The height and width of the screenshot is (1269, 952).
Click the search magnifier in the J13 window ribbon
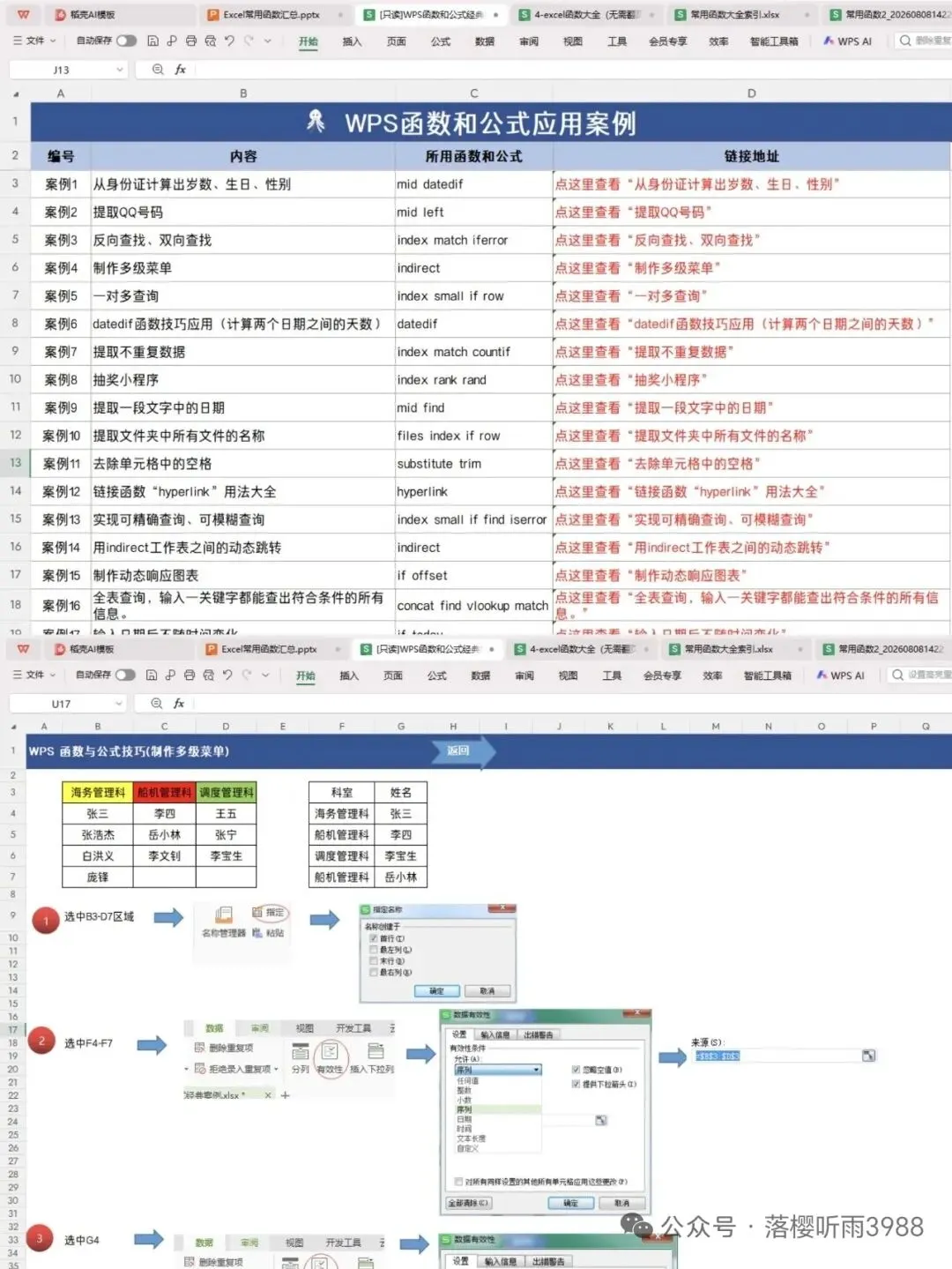click(x=905, y=41)
